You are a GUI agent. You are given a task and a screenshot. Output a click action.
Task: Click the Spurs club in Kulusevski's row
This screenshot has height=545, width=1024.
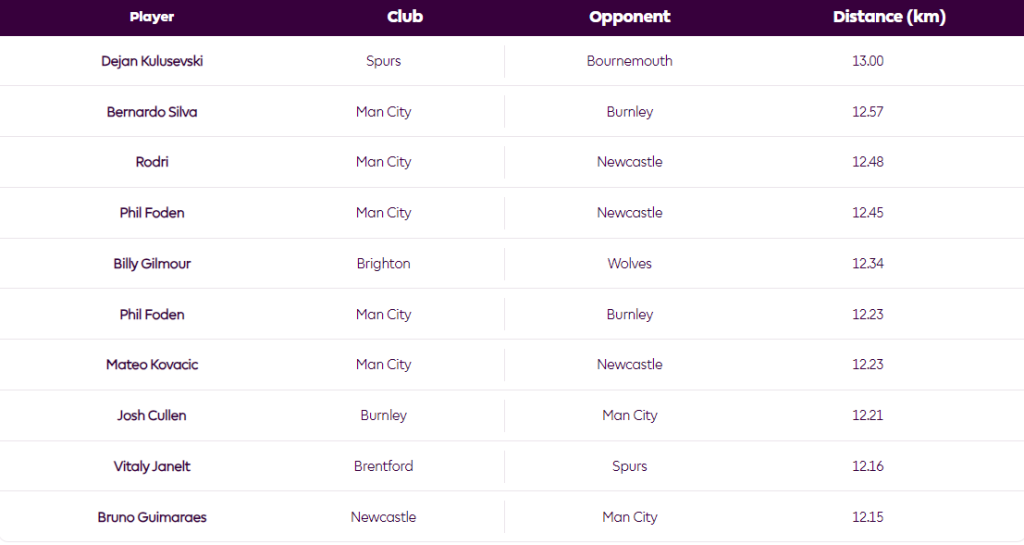384,61
